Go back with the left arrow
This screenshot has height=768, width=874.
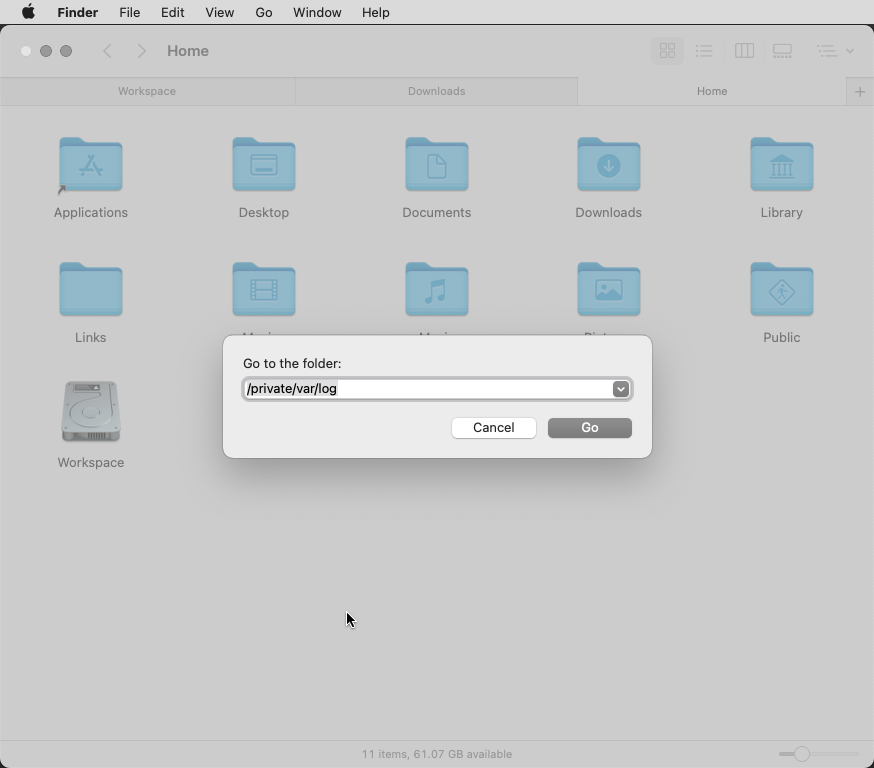click(x=108, y=51)
